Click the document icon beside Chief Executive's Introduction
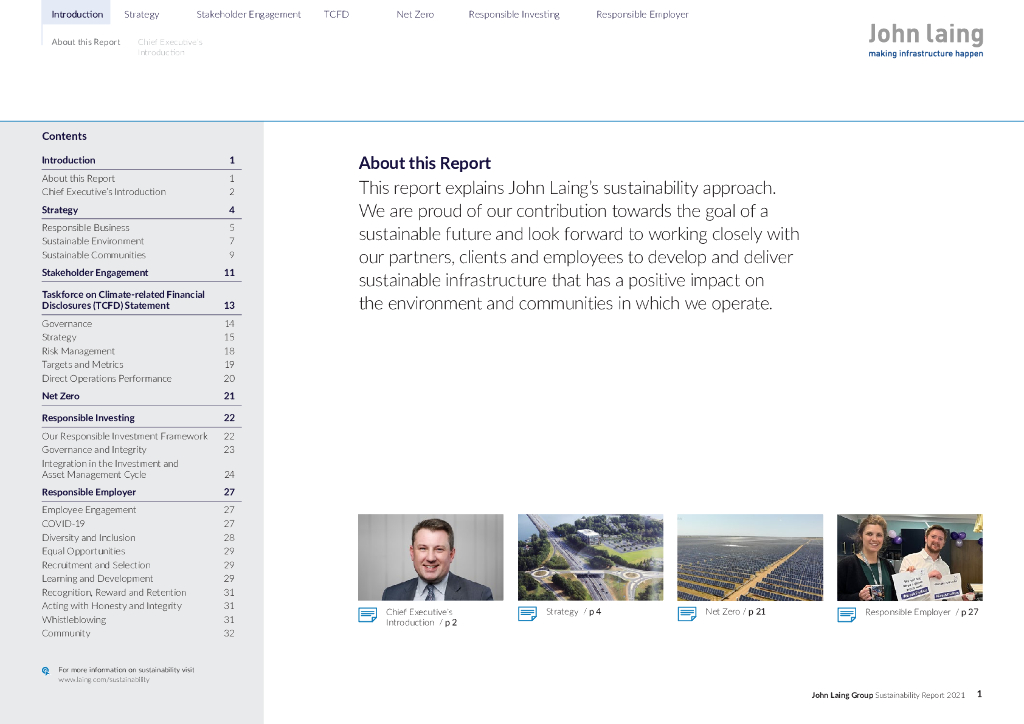 [368, 615]
